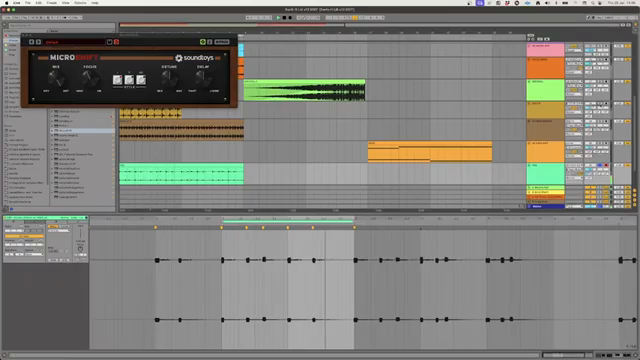Open the View menu
This screenshot has width=640, height=360.
[65, 3]
